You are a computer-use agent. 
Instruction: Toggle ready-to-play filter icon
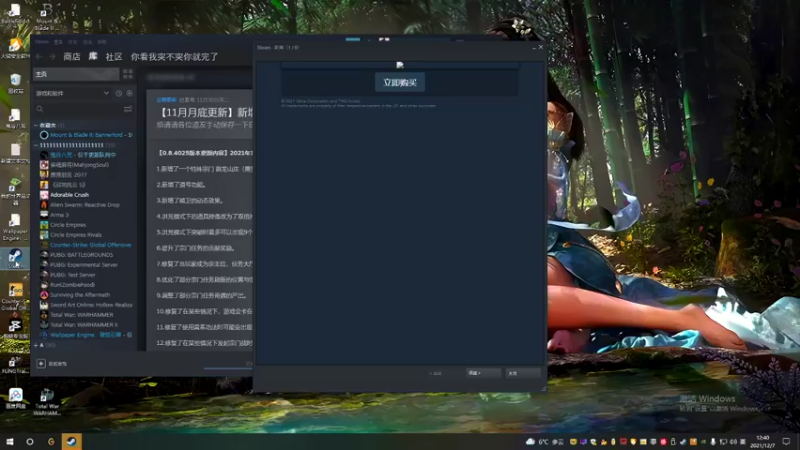pyautogui.click(x=130, y=93)
